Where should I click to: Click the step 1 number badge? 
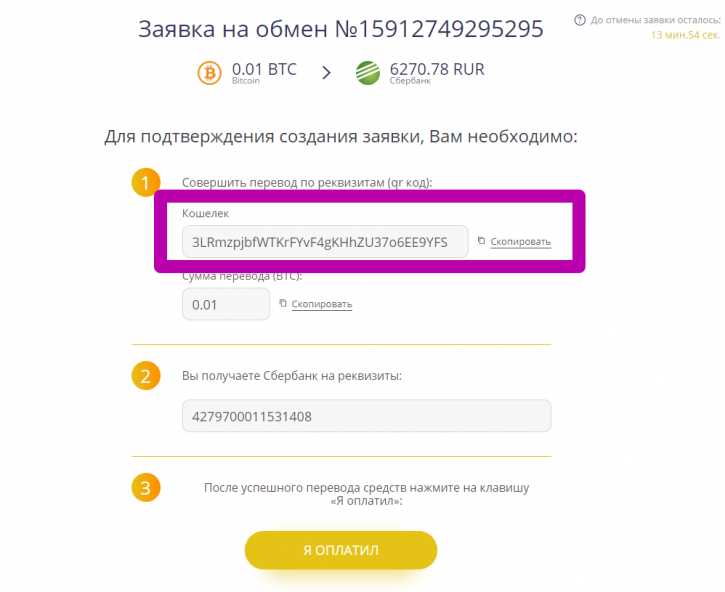(144, 181)
